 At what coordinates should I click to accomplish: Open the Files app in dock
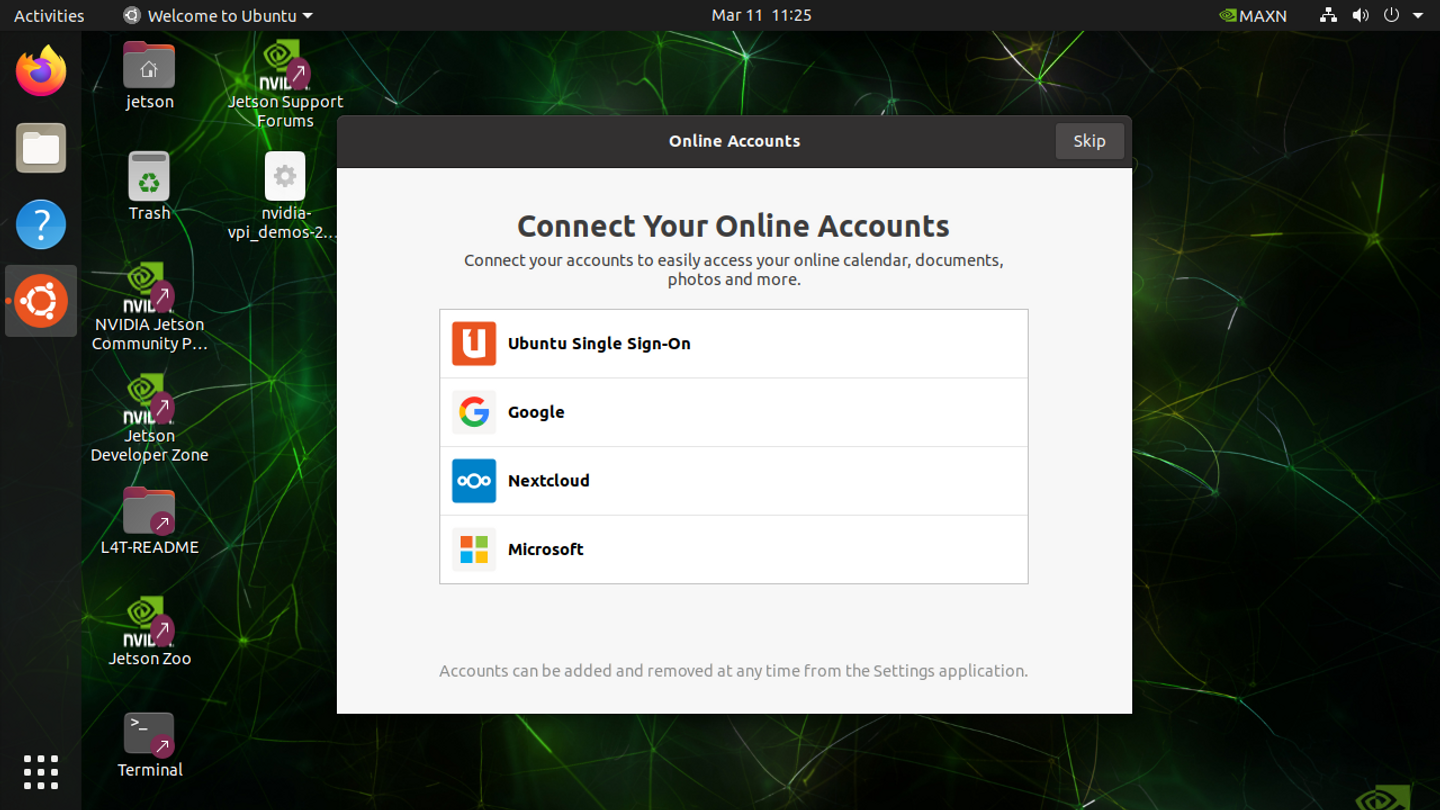[x=41, y=149]
